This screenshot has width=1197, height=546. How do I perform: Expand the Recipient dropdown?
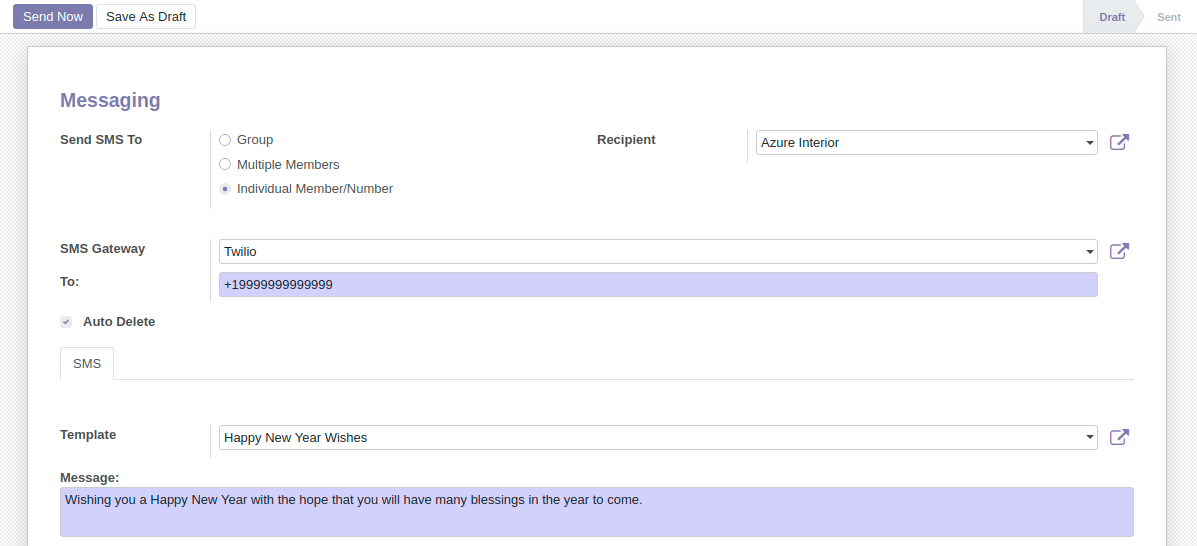(1089, 143)
